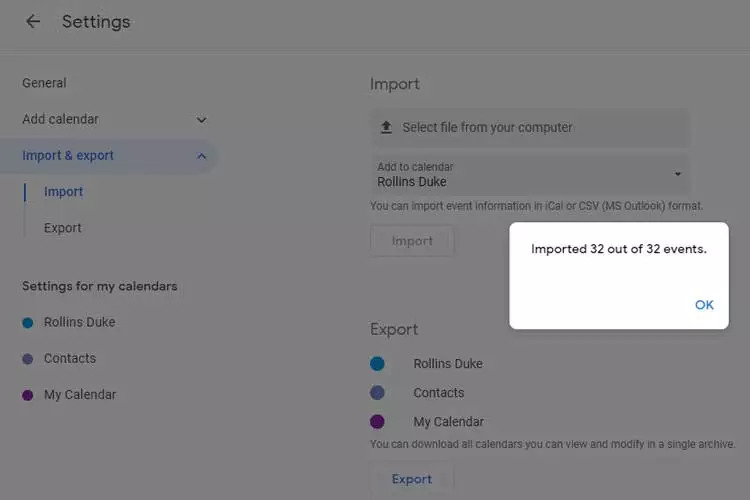Click the download all calendars note
The image size is (750, 500).
[552, 444]
